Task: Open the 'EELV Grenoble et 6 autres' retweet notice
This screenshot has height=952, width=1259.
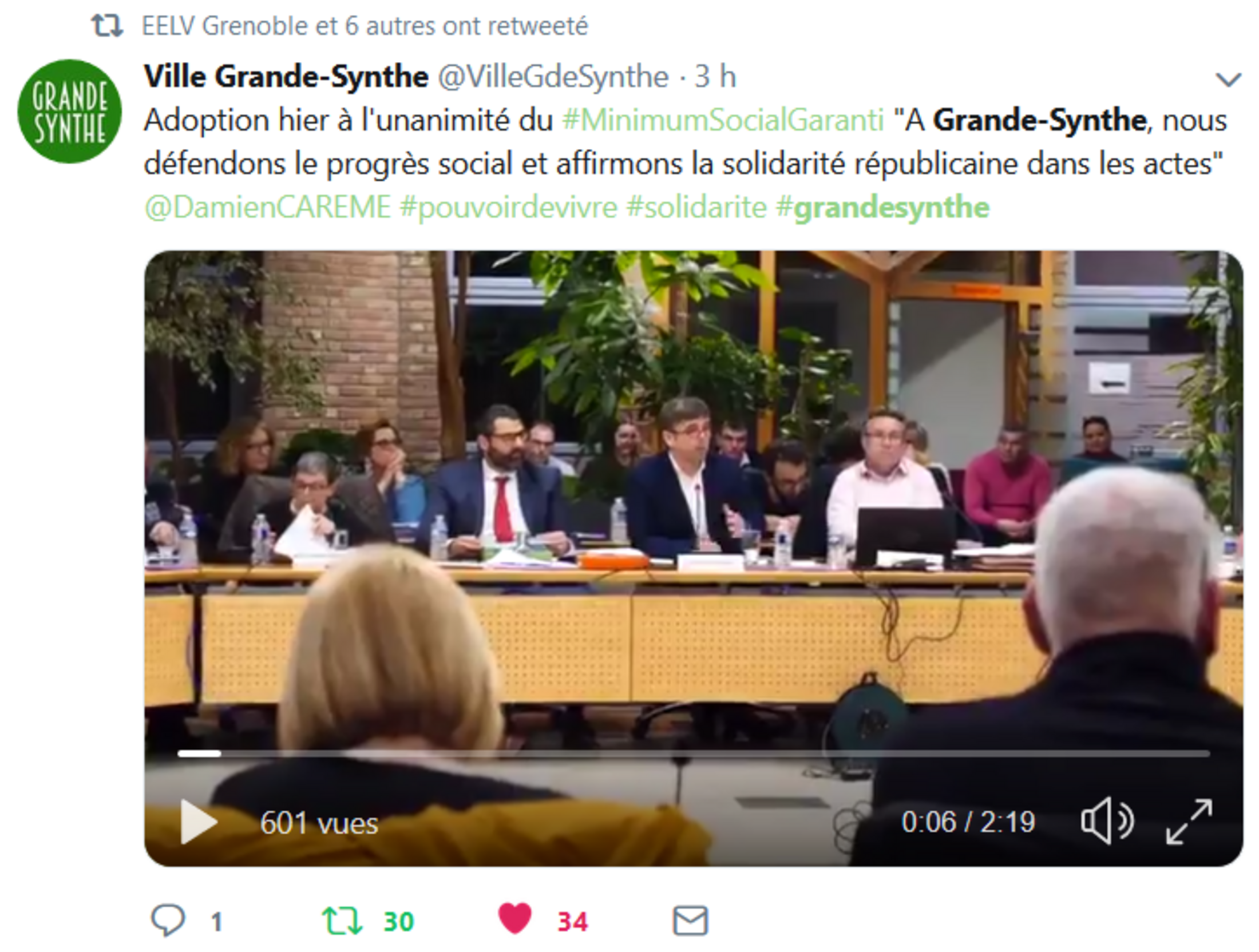Action: point(365,26)
